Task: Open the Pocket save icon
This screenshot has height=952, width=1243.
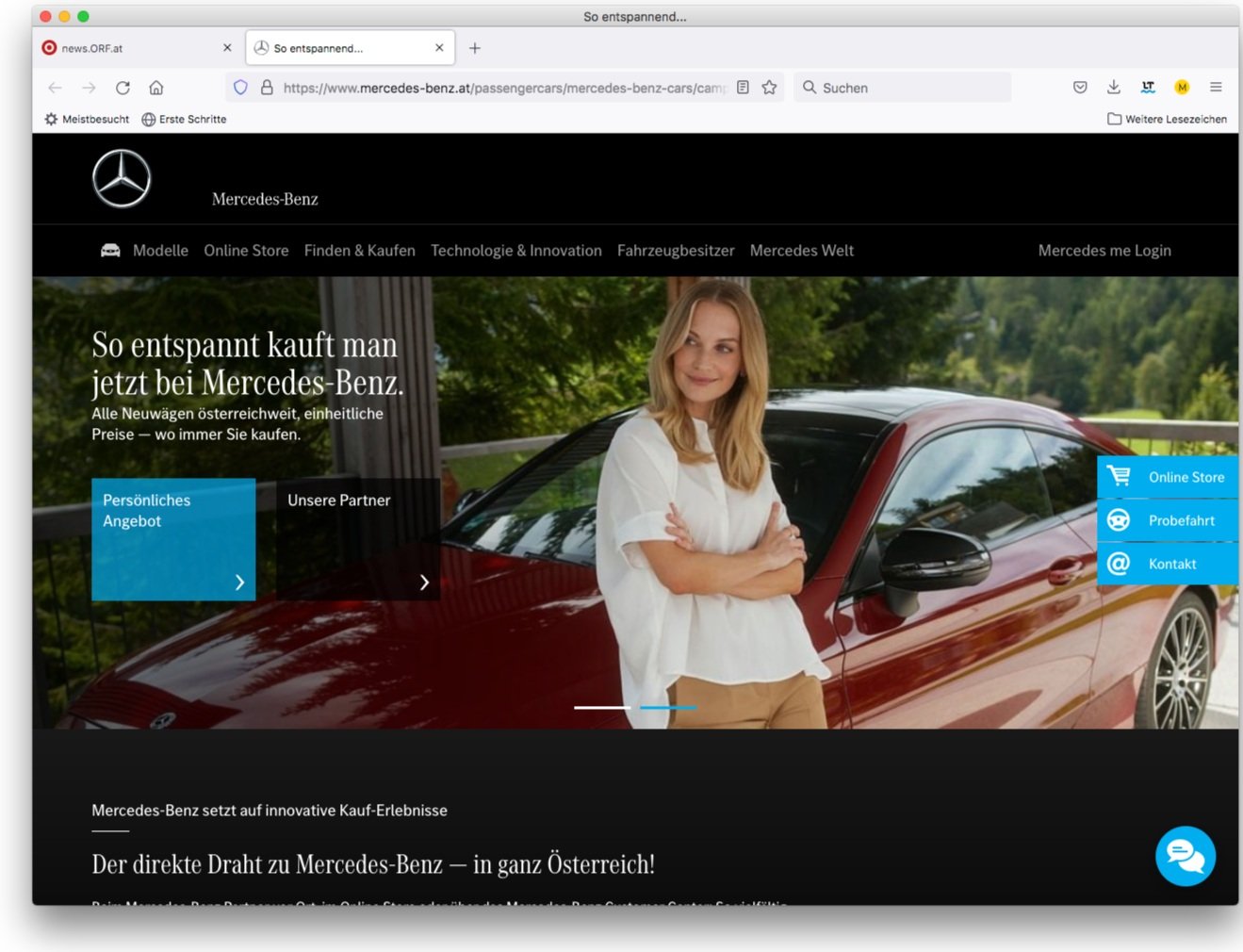Action: pyautogui.click(x=1080, y=88)
